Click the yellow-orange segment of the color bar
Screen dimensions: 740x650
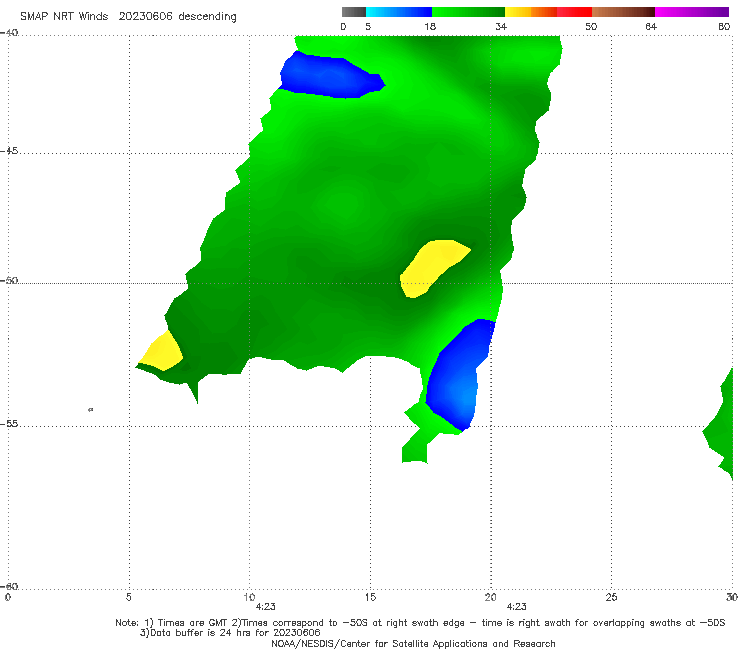coord(531,12)
